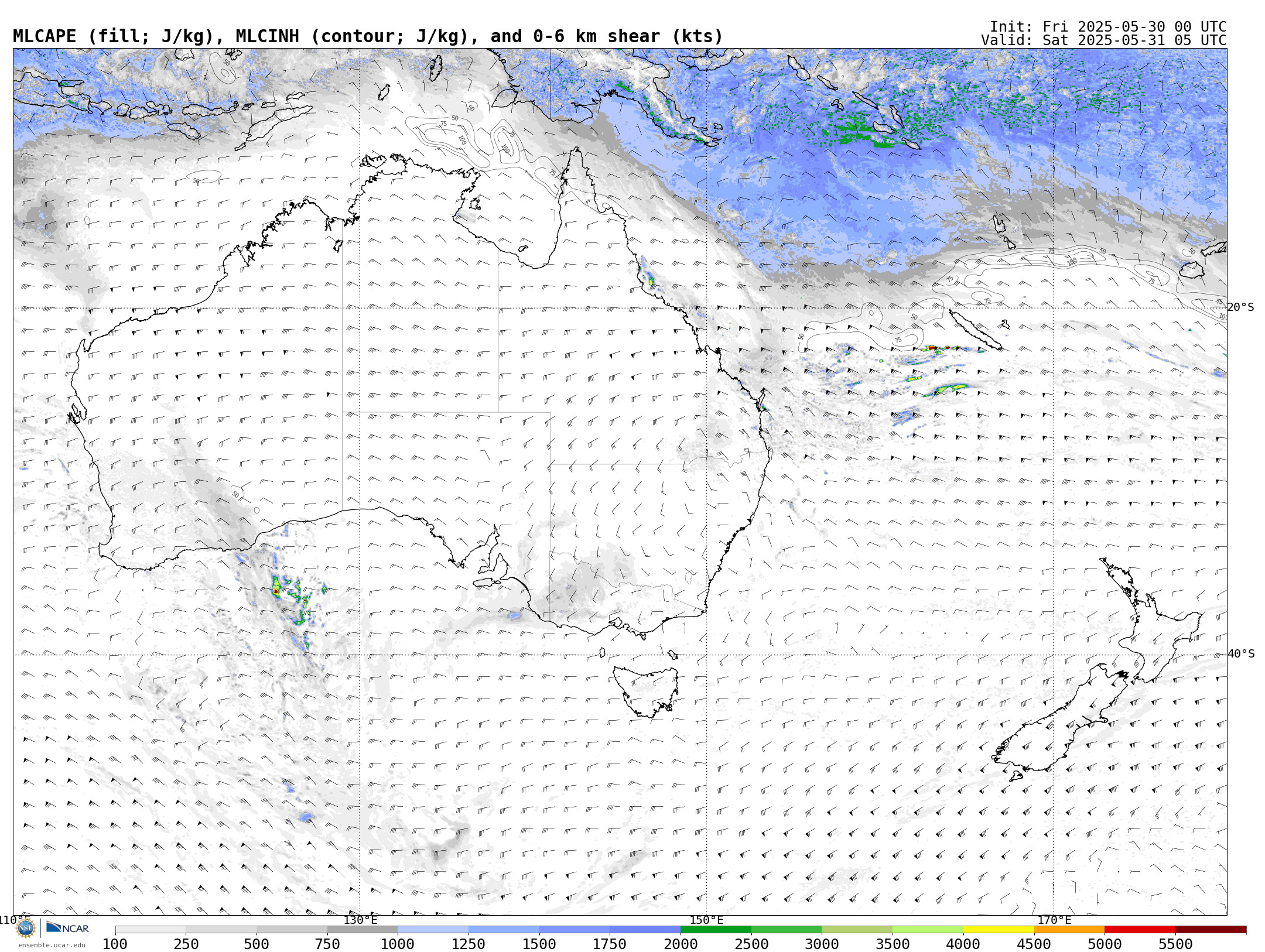Image resolution: width=1265 pixels, height=952 pixels.
Task: Click the colorbar value 4000
Action: (963, 944)
